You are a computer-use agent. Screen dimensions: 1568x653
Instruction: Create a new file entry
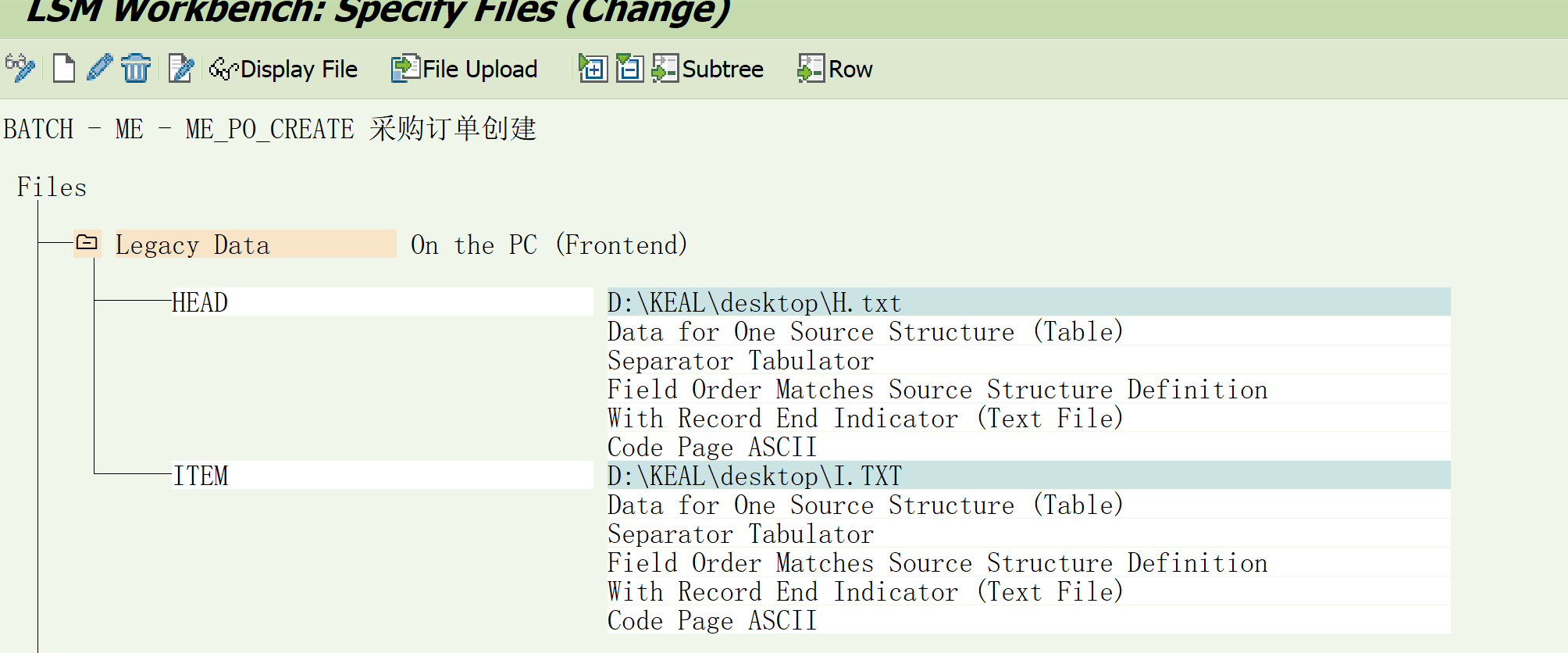(64, 69)
